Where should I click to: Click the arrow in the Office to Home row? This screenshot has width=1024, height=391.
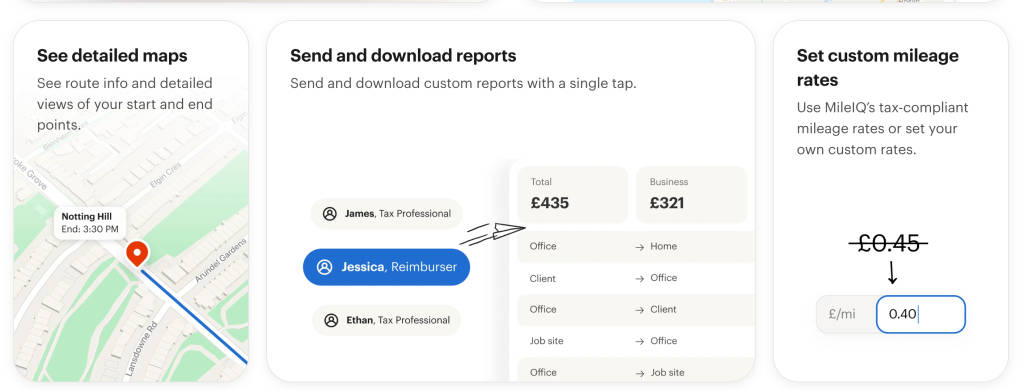[639, 247]
